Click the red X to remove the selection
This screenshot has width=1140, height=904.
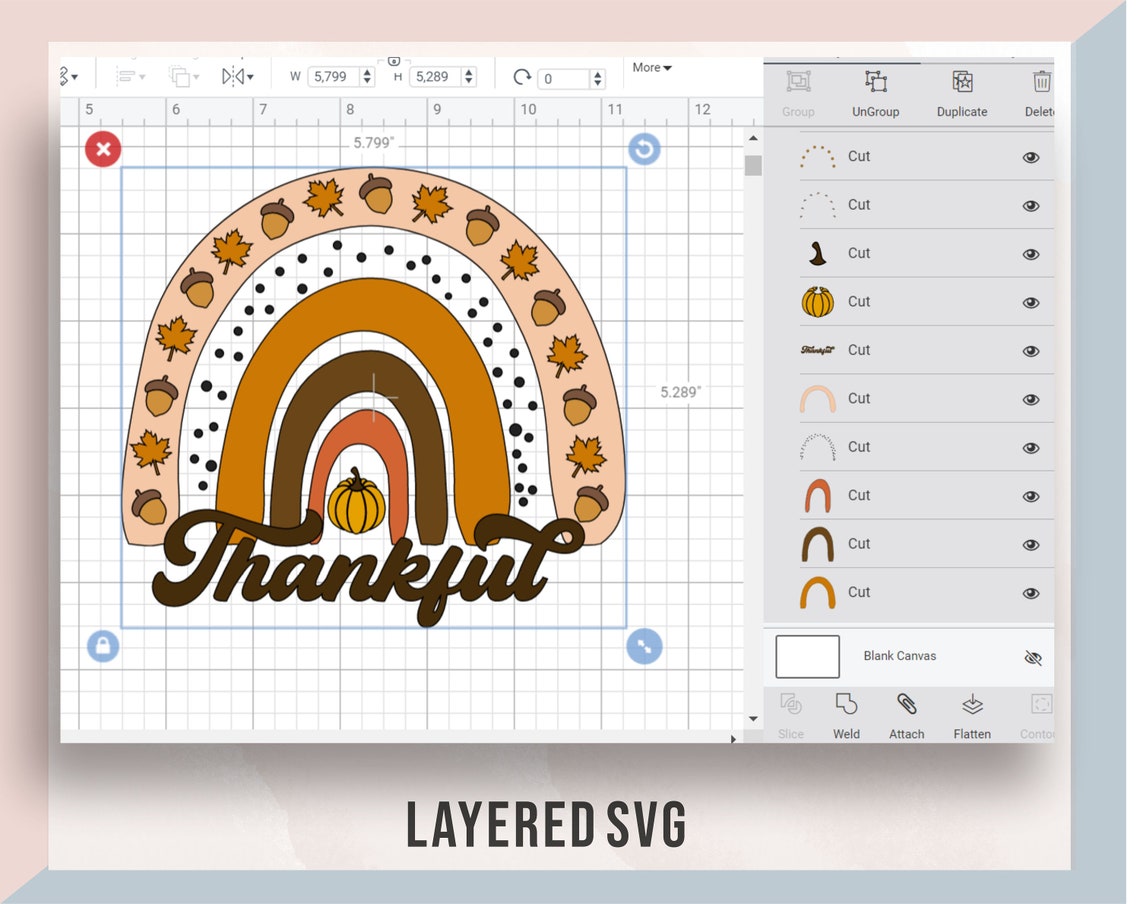point(103,148)
